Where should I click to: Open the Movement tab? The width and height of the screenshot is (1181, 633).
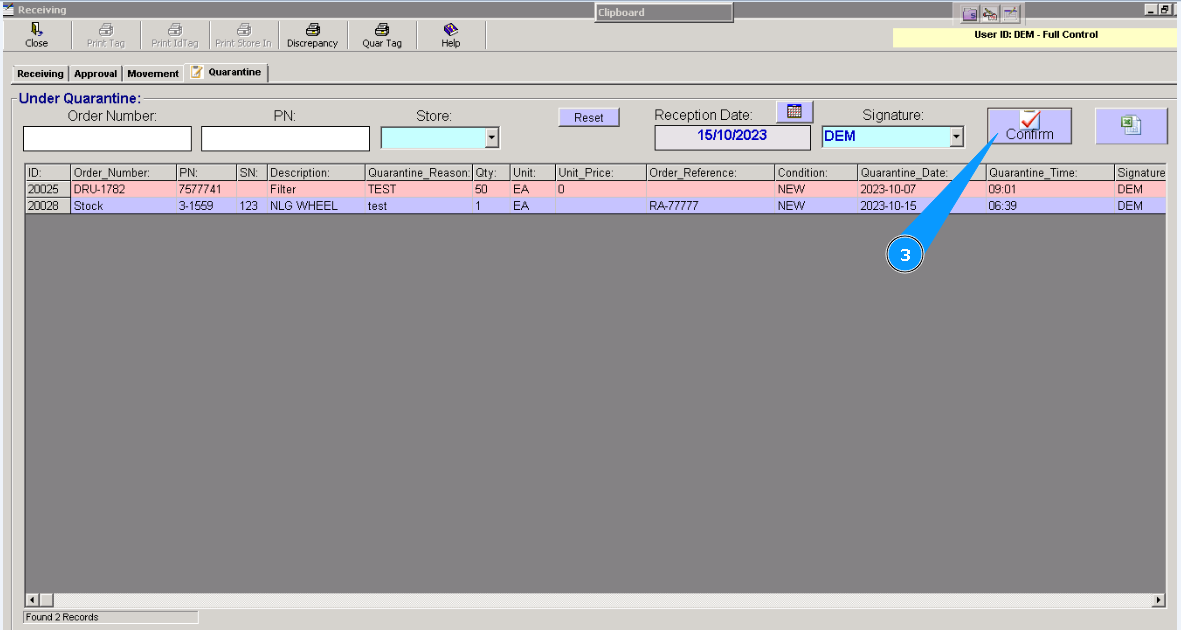coord(152,72)
